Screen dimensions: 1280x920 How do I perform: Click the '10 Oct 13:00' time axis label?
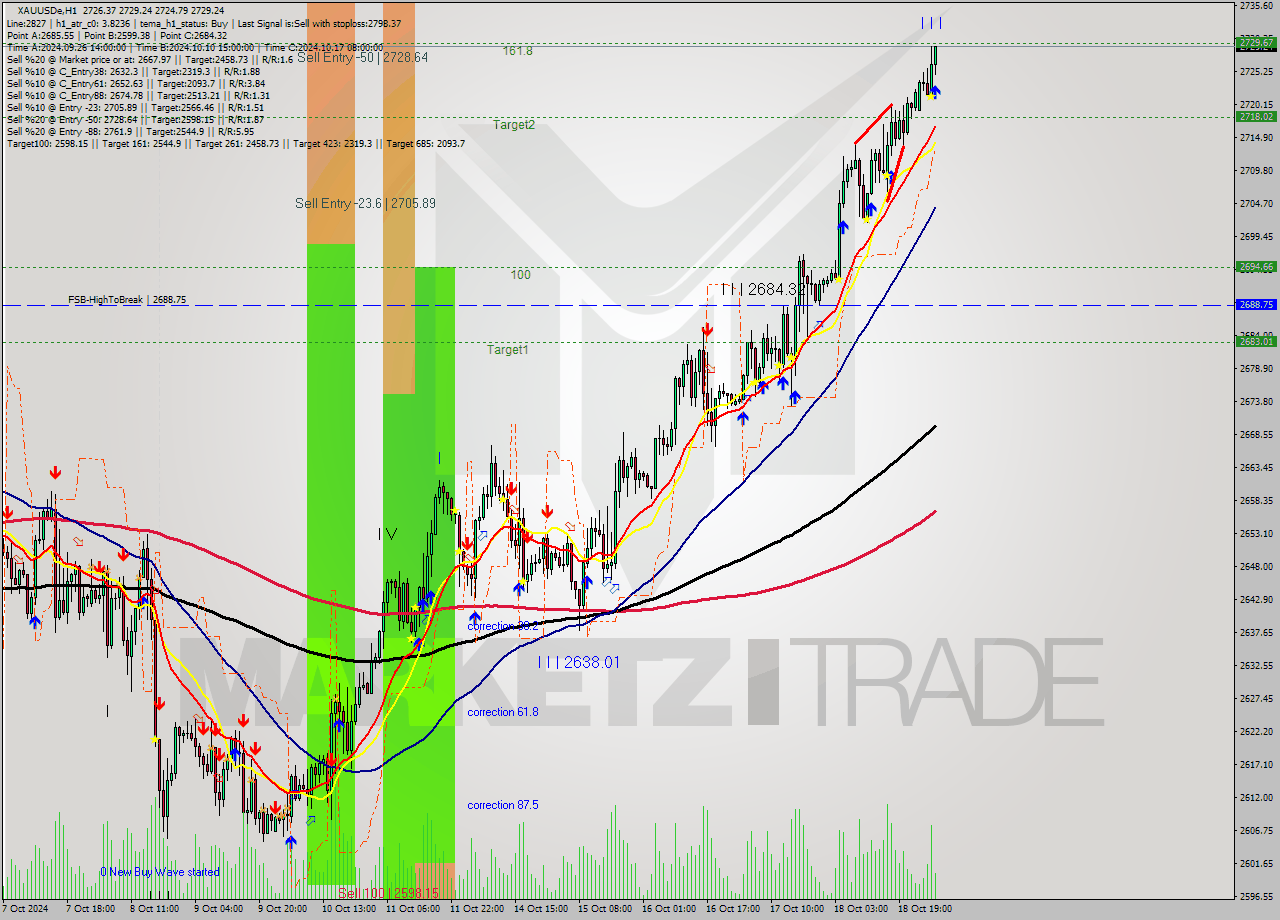click(x=348, y=909)
